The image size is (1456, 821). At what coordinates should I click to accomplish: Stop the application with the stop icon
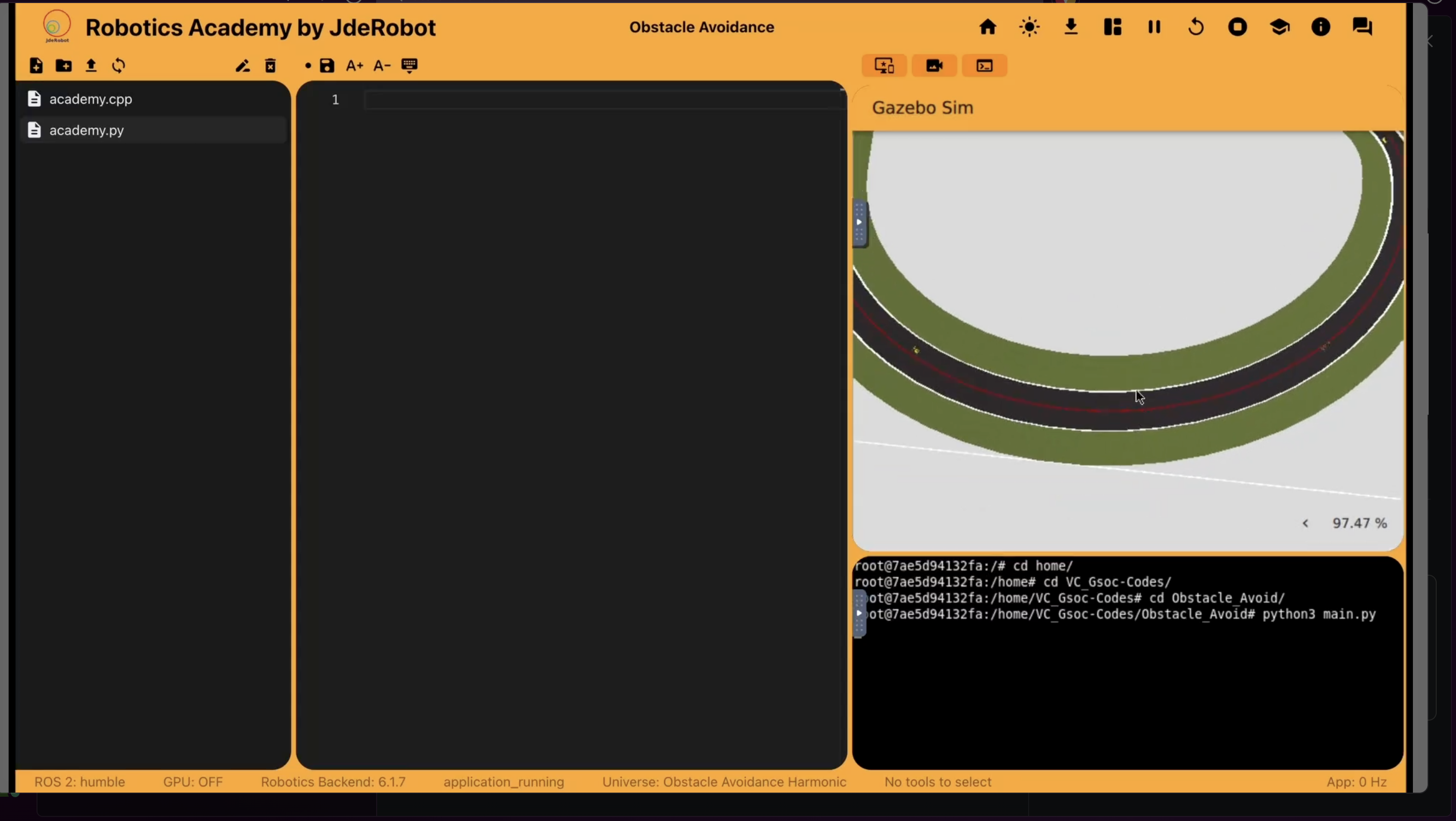click(x=1238, y=26)
